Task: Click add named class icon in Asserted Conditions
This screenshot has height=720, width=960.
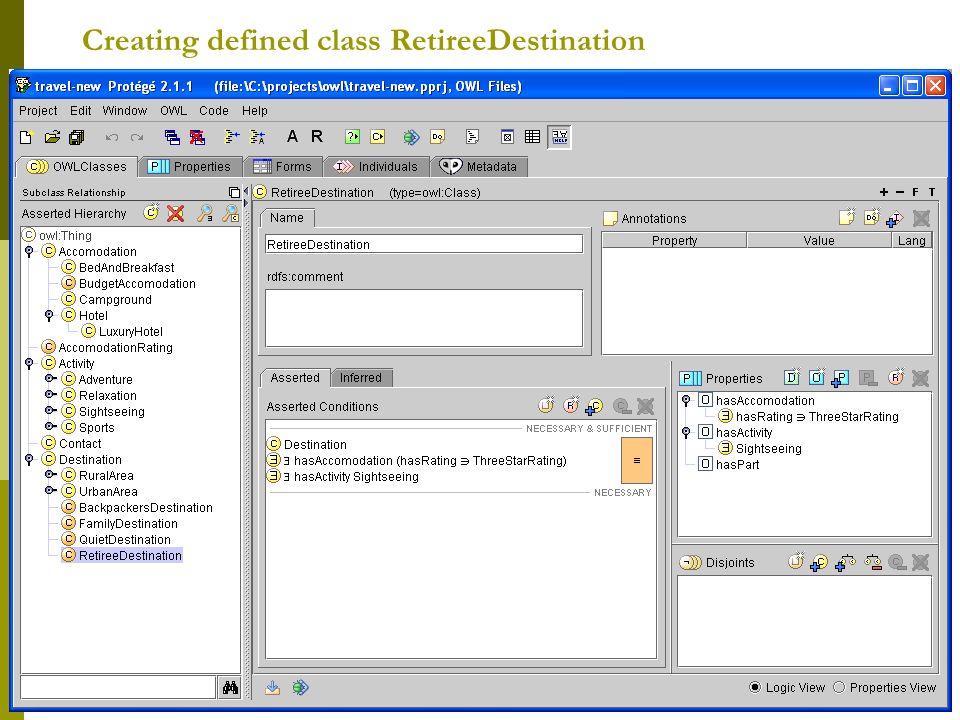Action: 594,407
